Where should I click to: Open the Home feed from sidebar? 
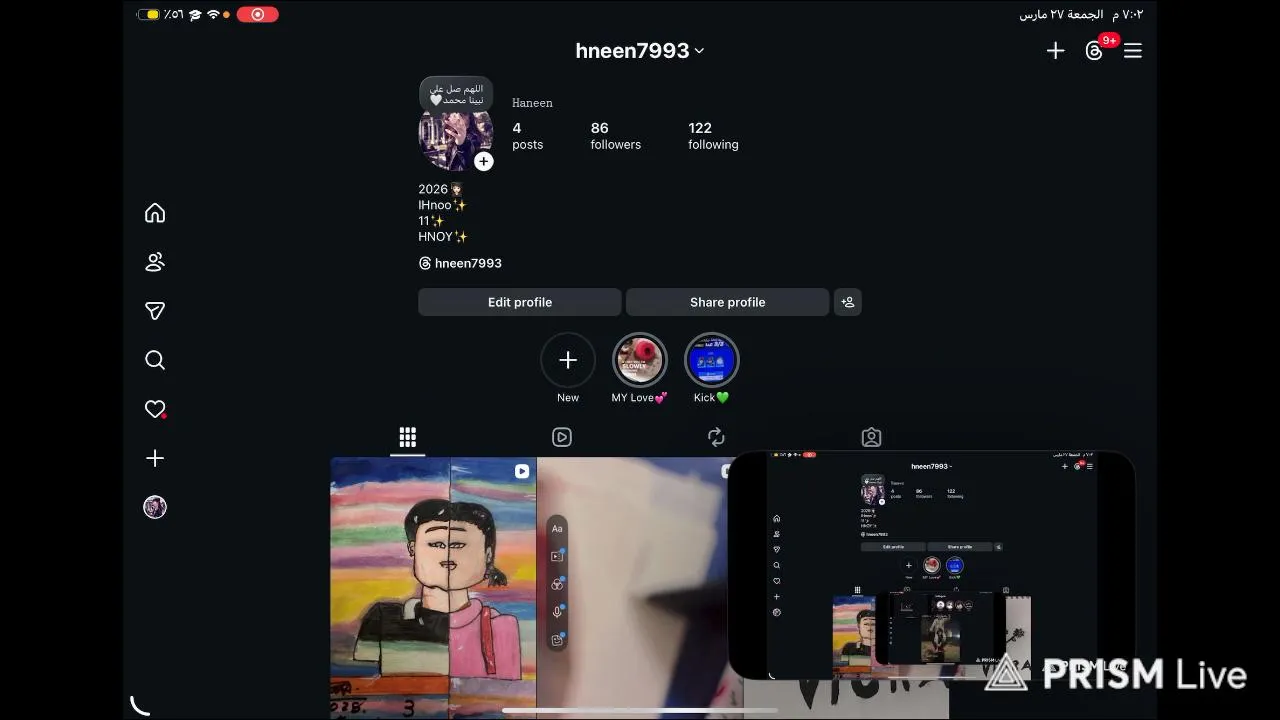155,213
